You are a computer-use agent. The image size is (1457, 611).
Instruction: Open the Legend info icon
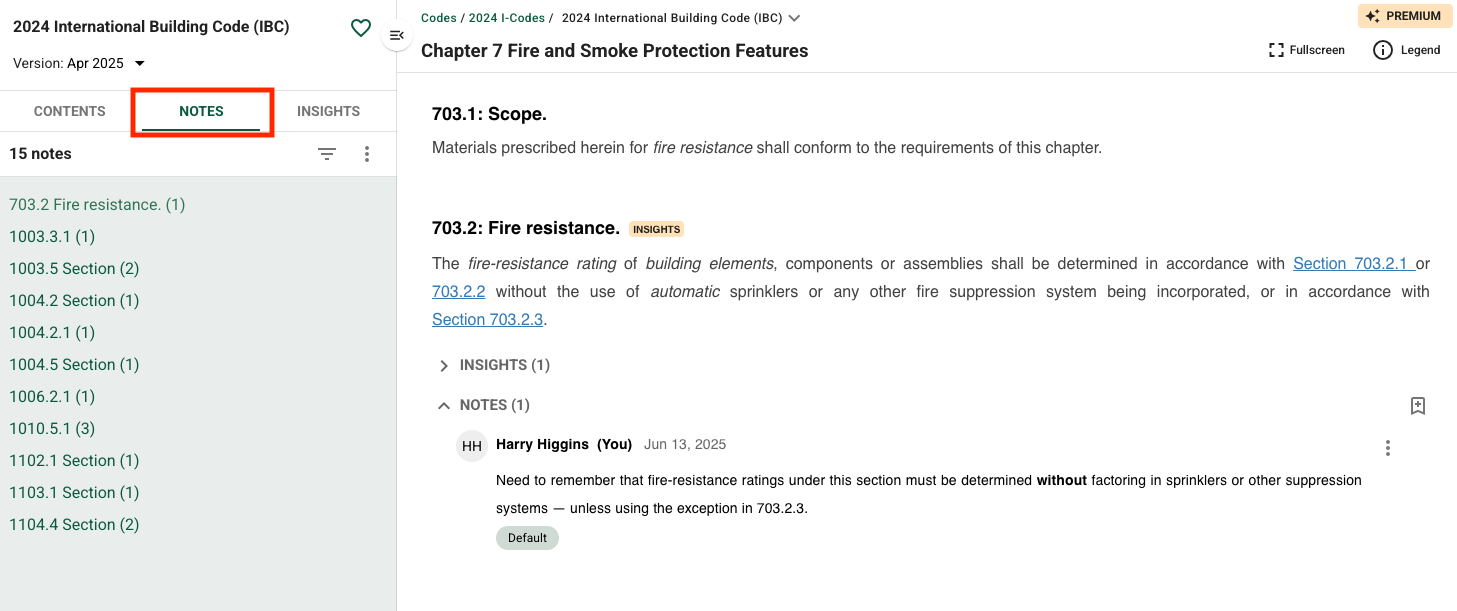[1383, 50]
